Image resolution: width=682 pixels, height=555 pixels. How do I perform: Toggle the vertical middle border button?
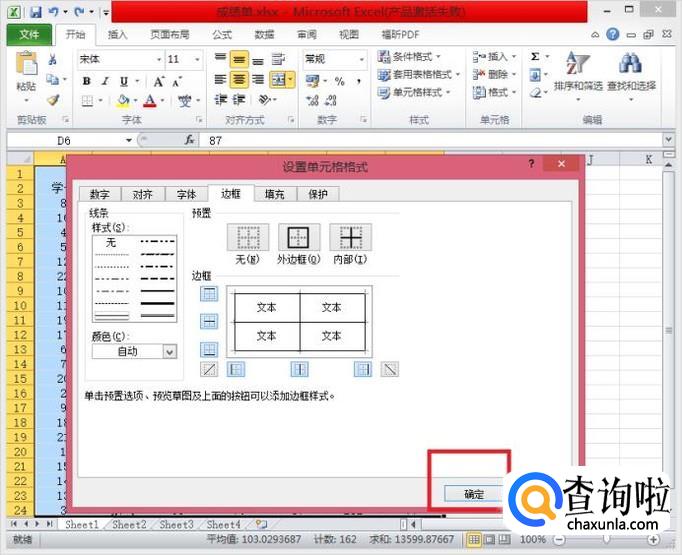(300, 369)
